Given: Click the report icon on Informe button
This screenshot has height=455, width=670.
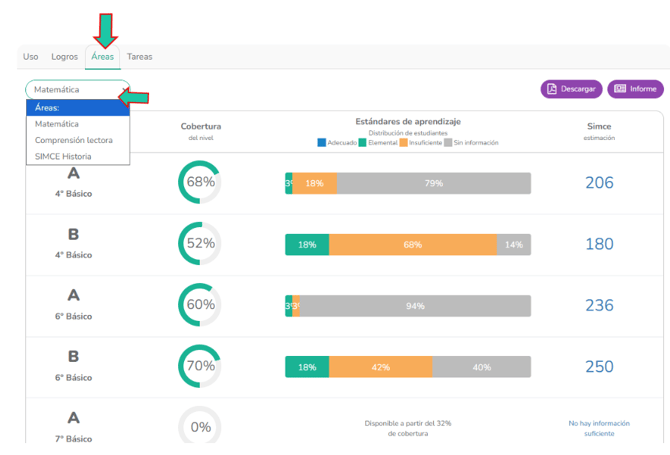Looking at the screenshot, I should pos(620,89).
